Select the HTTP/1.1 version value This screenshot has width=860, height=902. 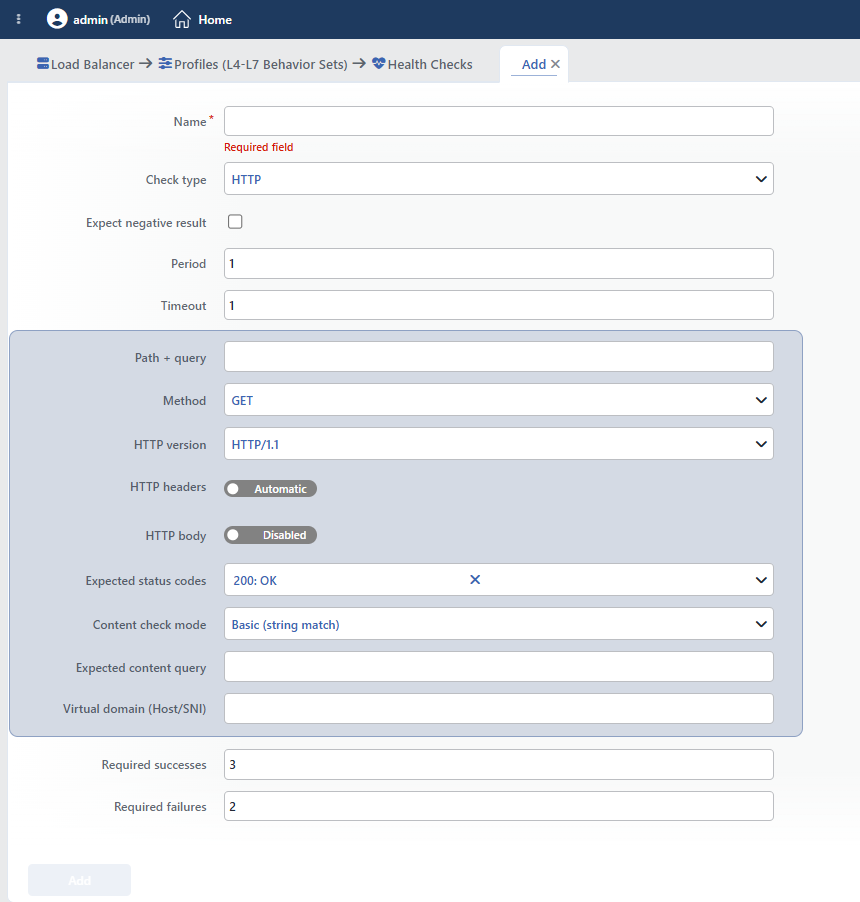tap(255, 444)
